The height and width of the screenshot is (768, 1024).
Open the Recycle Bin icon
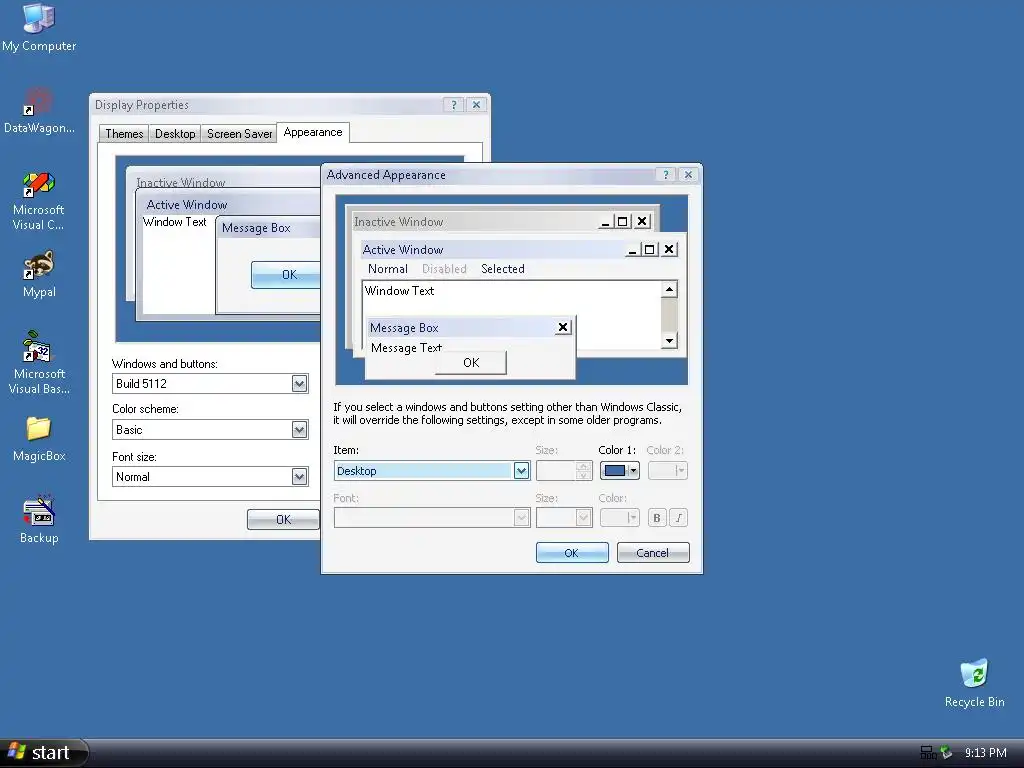click(x=974, y=683)
